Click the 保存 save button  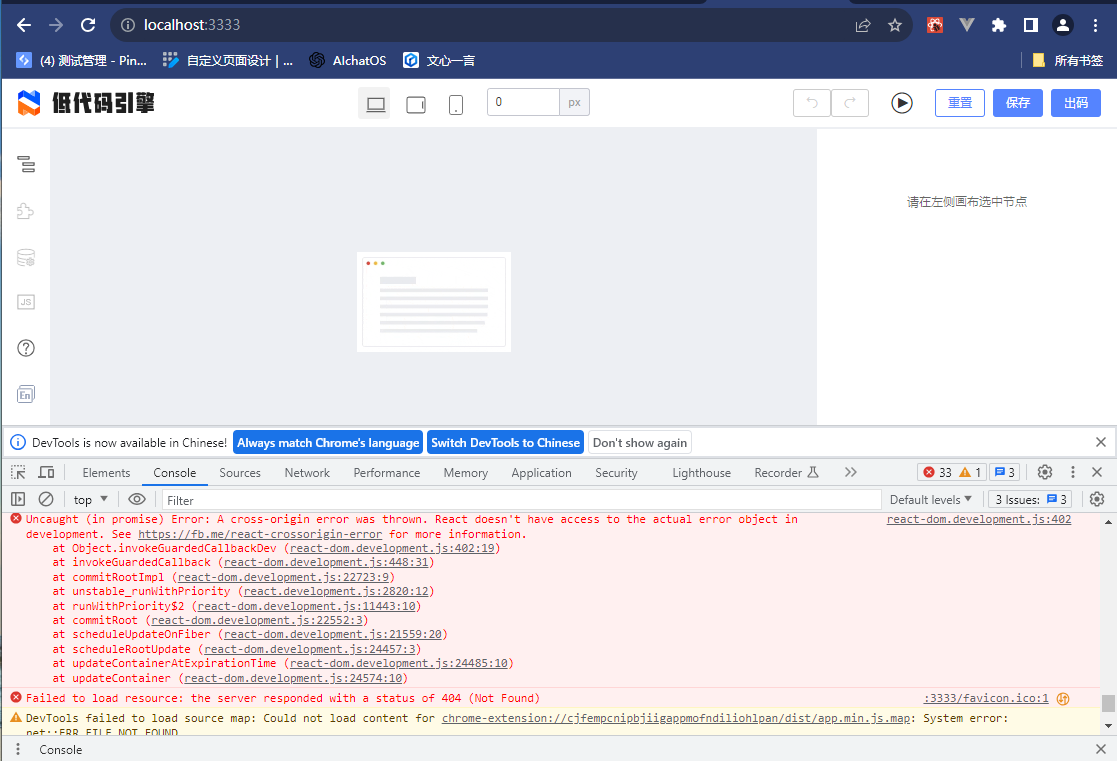[x=1017, y=102]
